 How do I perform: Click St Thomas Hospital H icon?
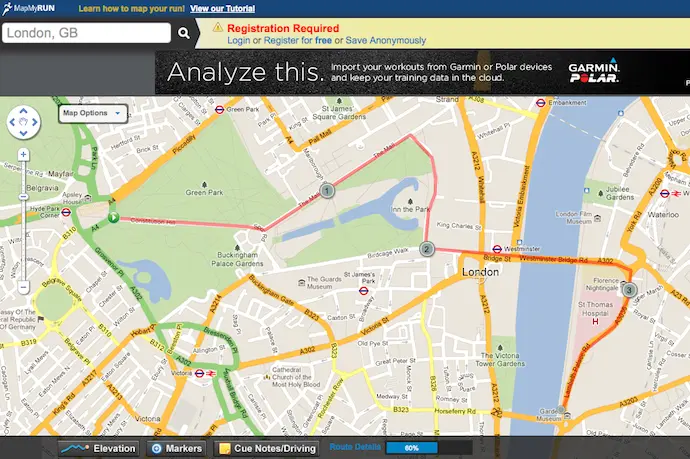click(595, 322)
